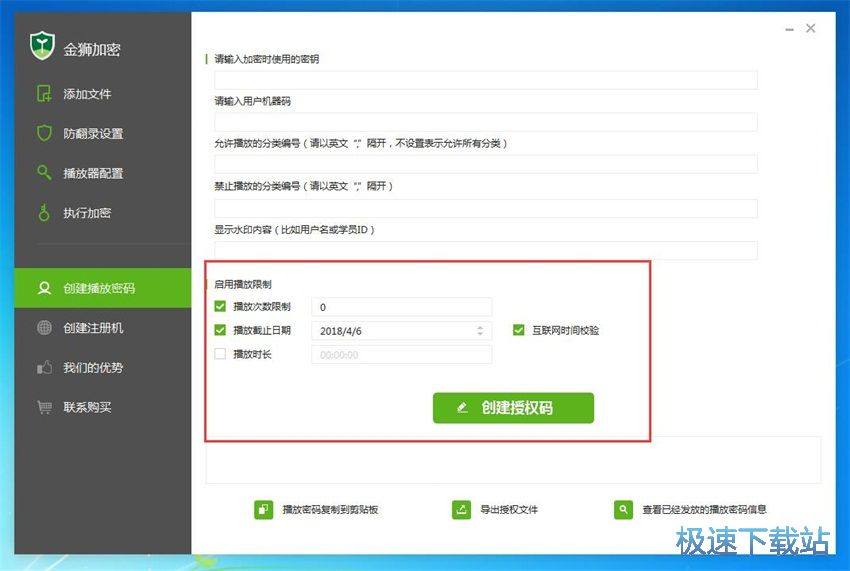Image resolution: width=850 pixels, height=571 pixels.
Task: Click 播放密码复制到剪贴板 link
Action: pos(330,509)
